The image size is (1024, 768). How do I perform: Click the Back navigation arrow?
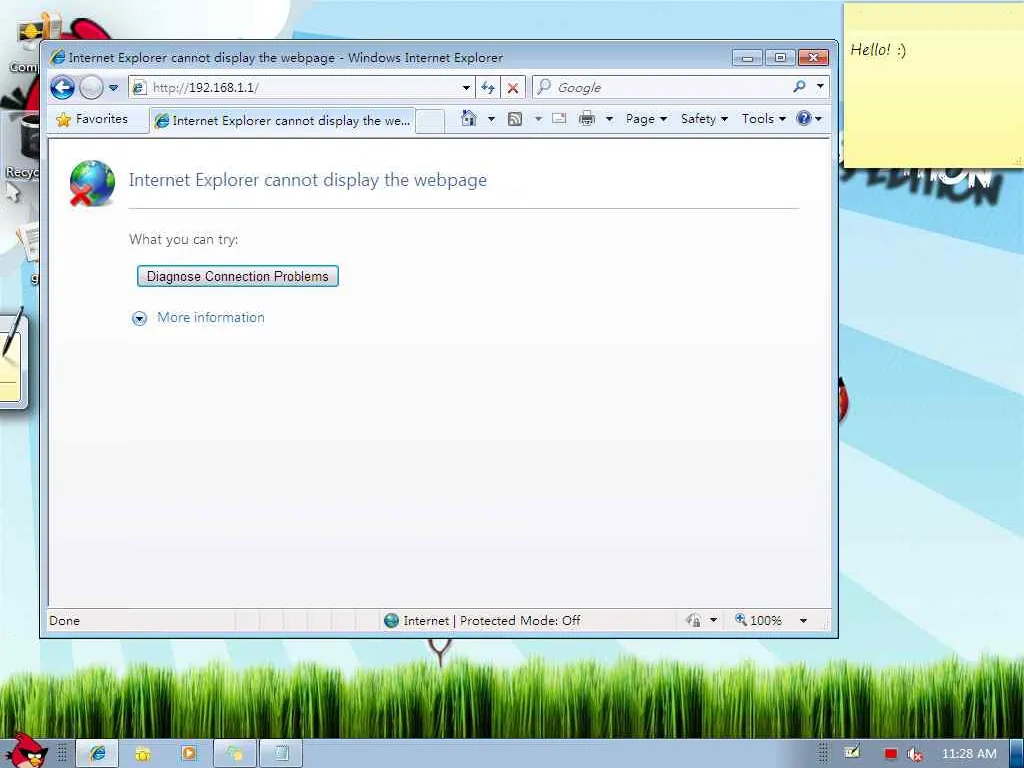point(63,88)
